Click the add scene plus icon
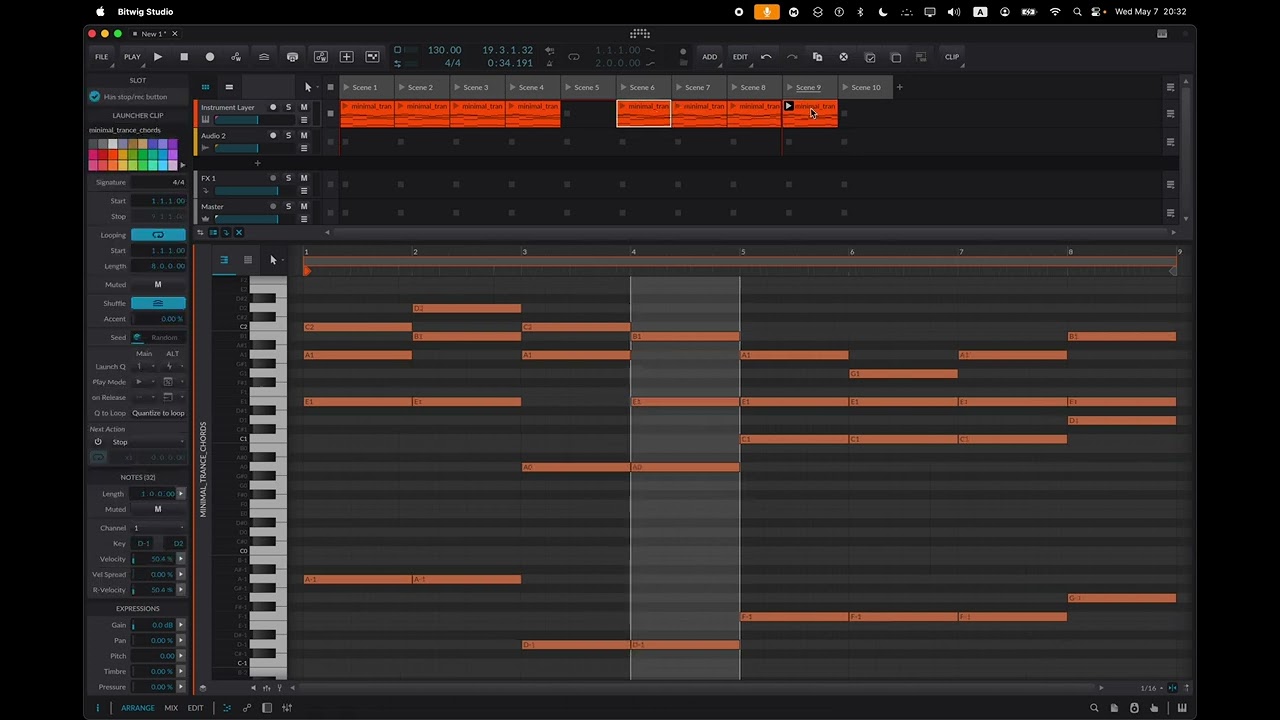This screenshot has height=720, width=1280. [x=899, y=87]
